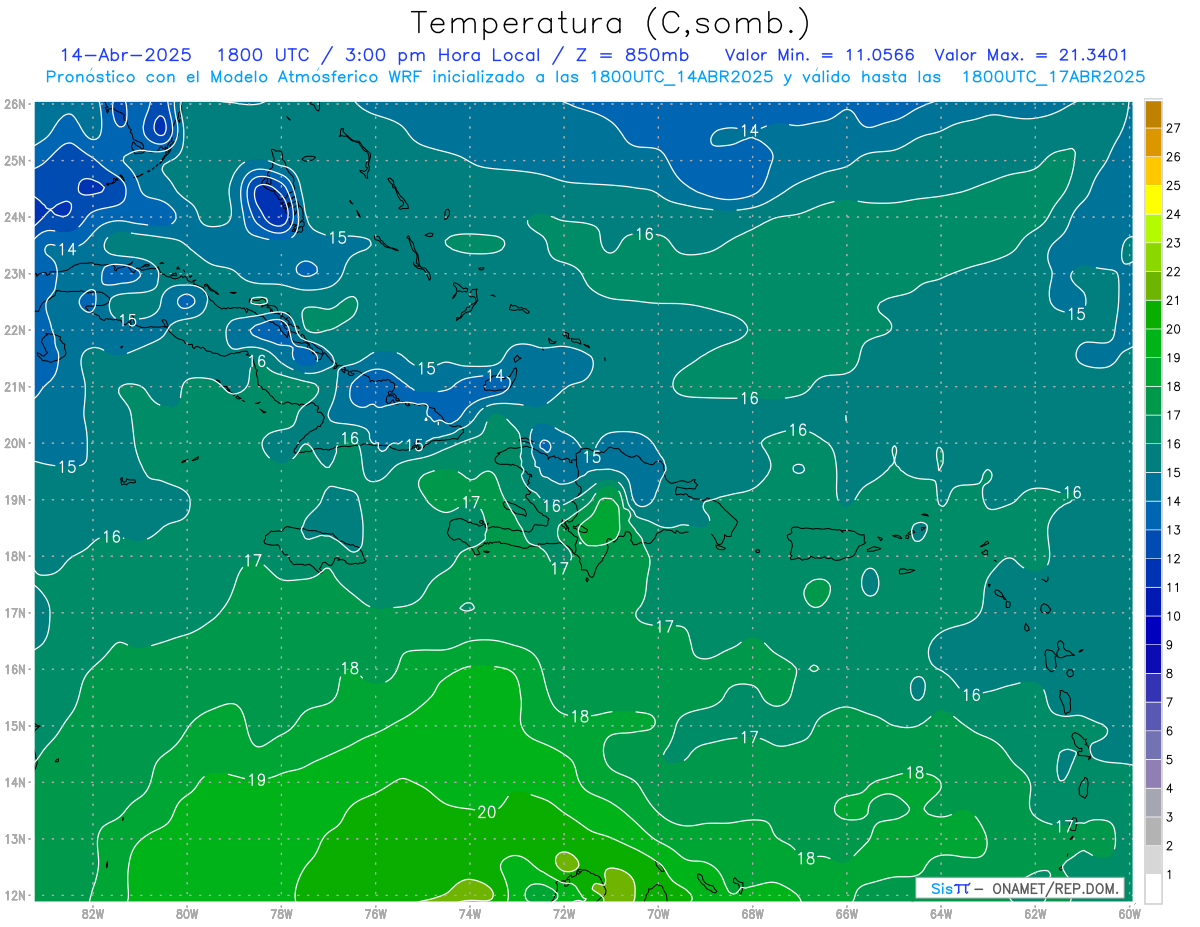Screen dimensions: 1200x927
Task: Click colorbar scale label 12
Action: (x=1174, y=559)
